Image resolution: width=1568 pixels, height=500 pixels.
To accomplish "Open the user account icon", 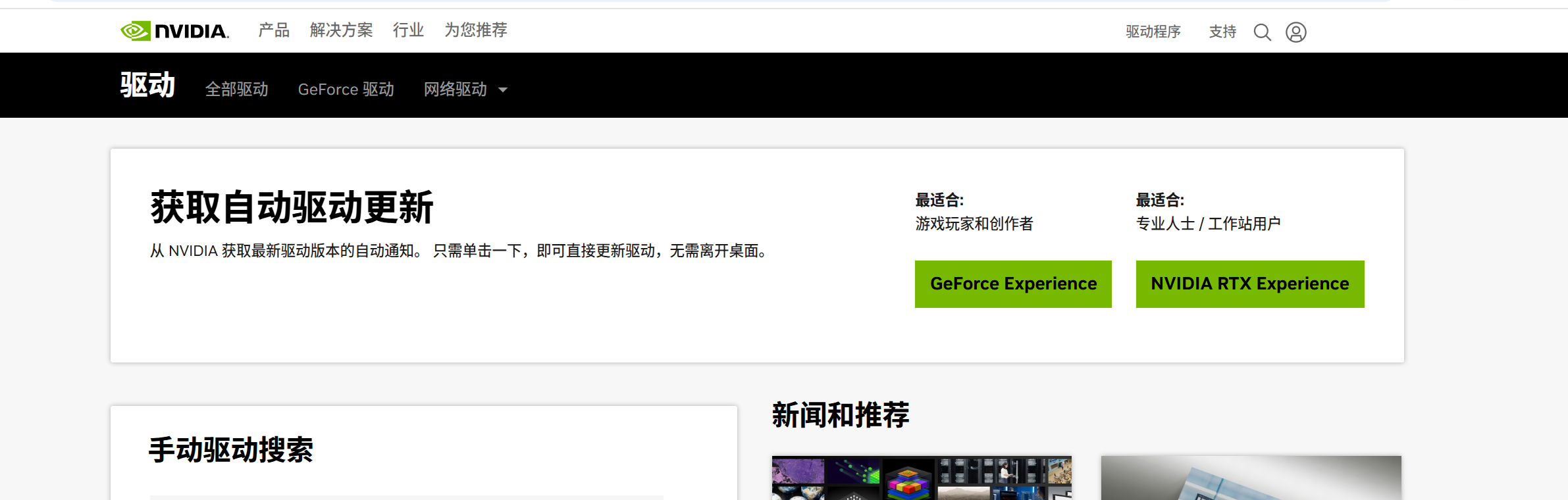I will click(x=1296, y=32).
